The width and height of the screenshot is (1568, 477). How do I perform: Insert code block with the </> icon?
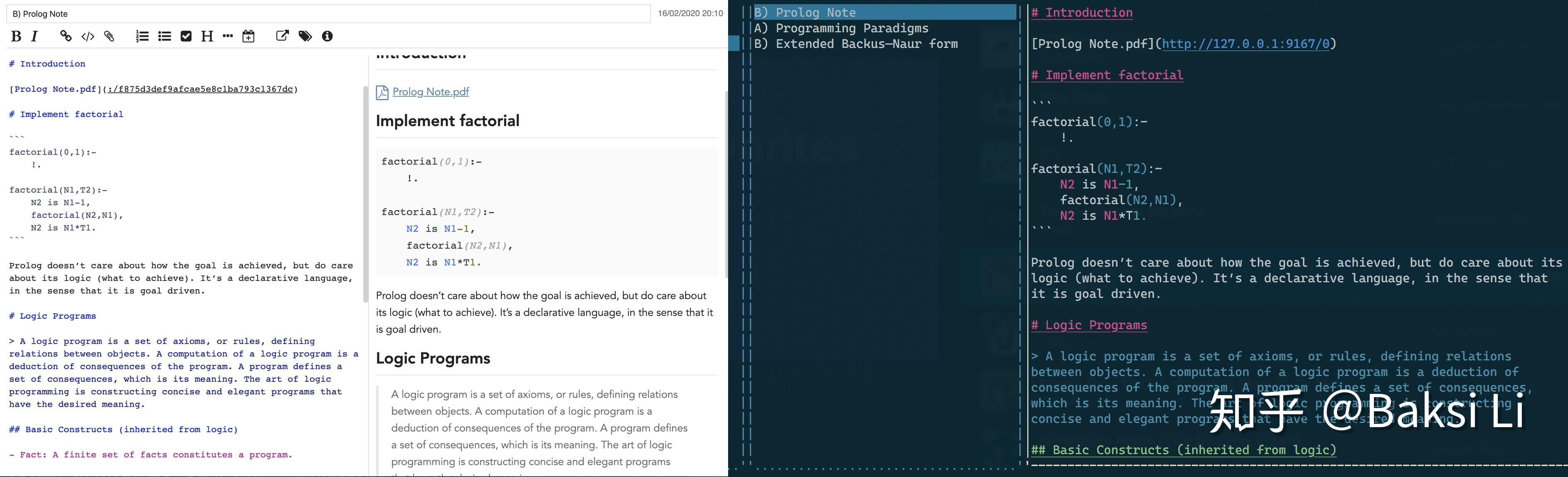(88, 37)
